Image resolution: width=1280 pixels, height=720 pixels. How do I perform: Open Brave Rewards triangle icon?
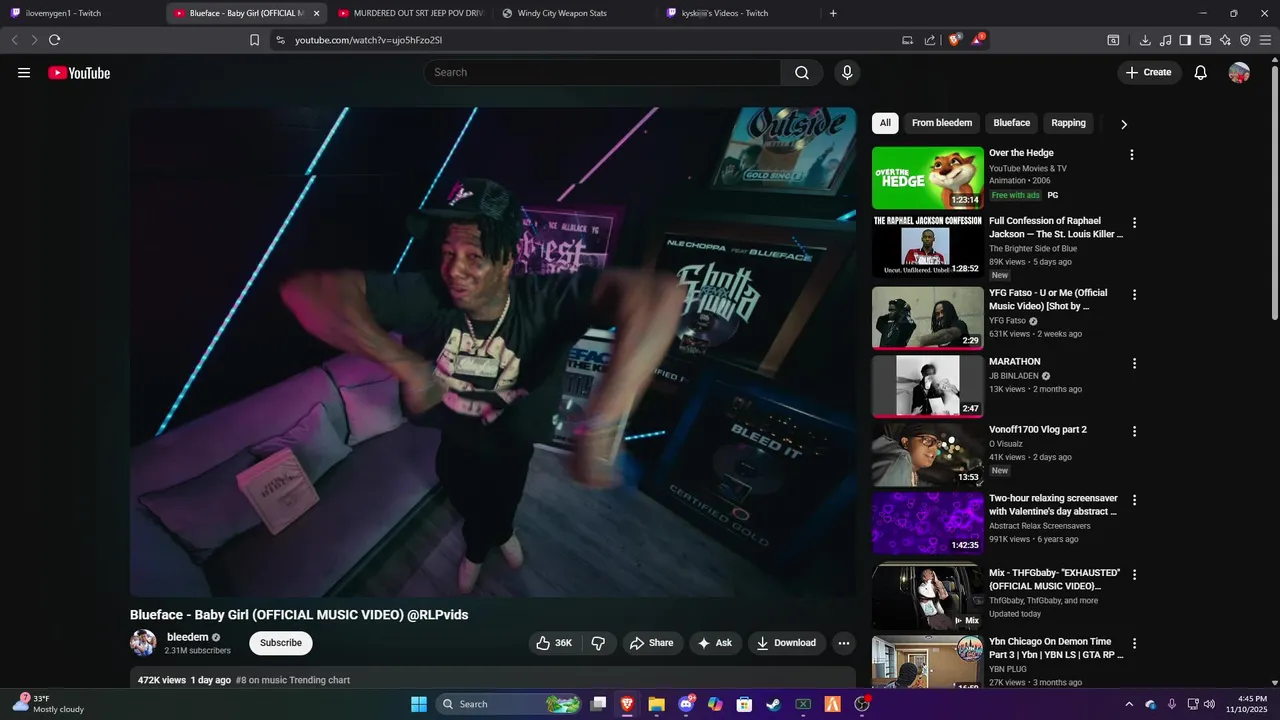978,40
